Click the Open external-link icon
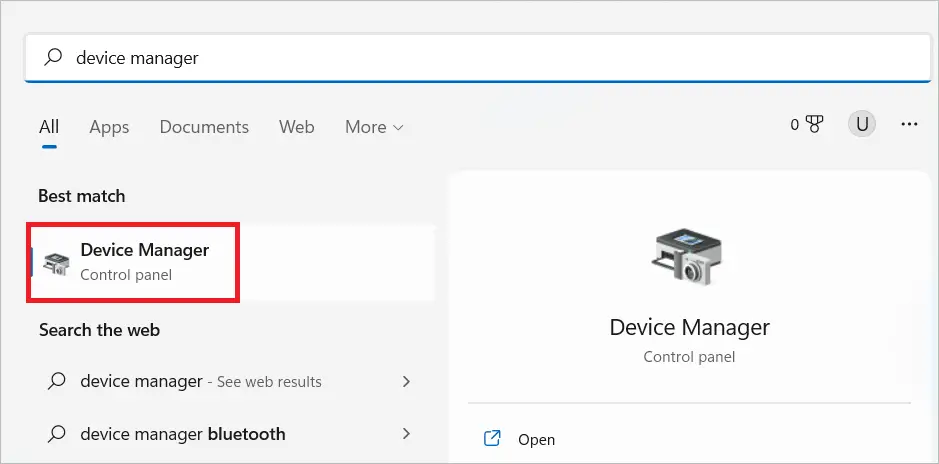Screen dimensions: 939x464 point(492,438)
